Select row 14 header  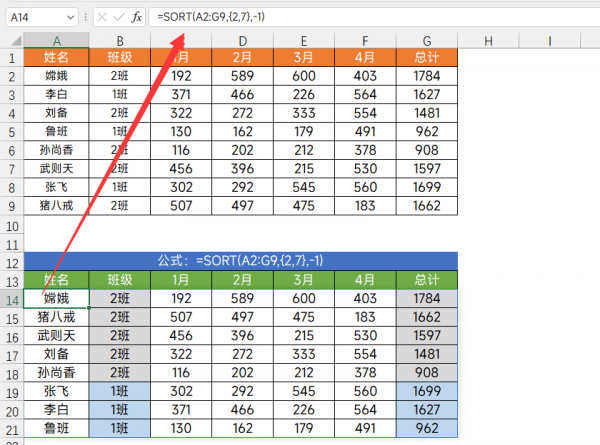tap(12, 298)
